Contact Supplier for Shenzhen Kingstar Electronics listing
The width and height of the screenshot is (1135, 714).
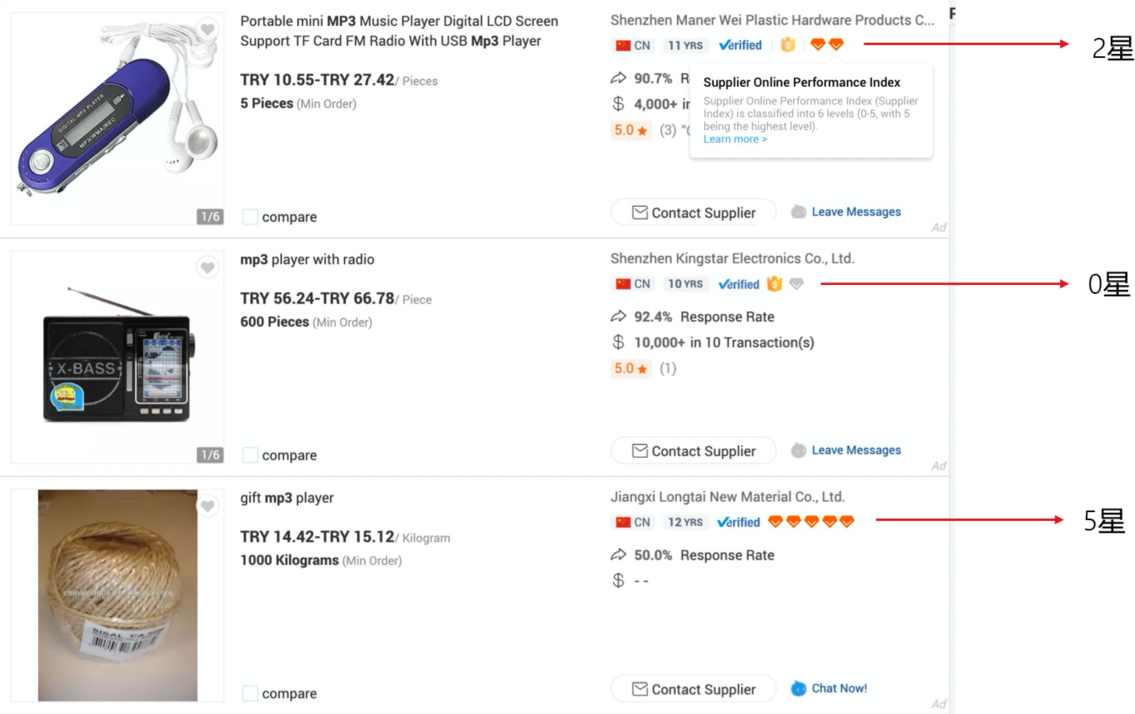(693, 451)
